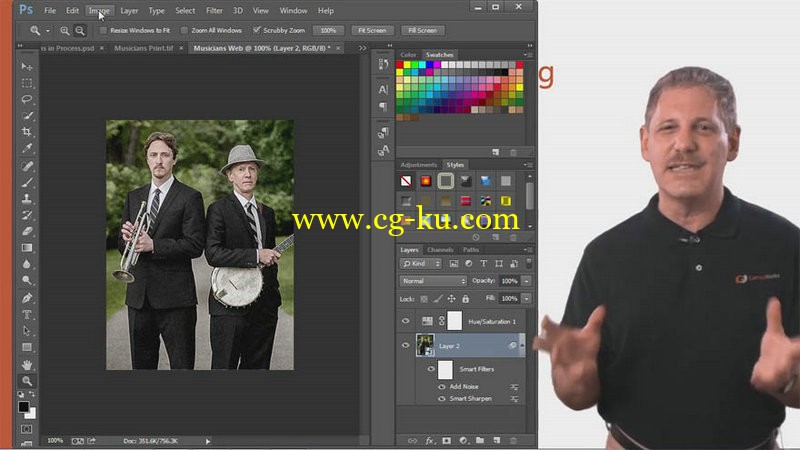Click the Fill Screen button
Image resolution: width=800 pixels, height=450 pixels.
[422, 31]
